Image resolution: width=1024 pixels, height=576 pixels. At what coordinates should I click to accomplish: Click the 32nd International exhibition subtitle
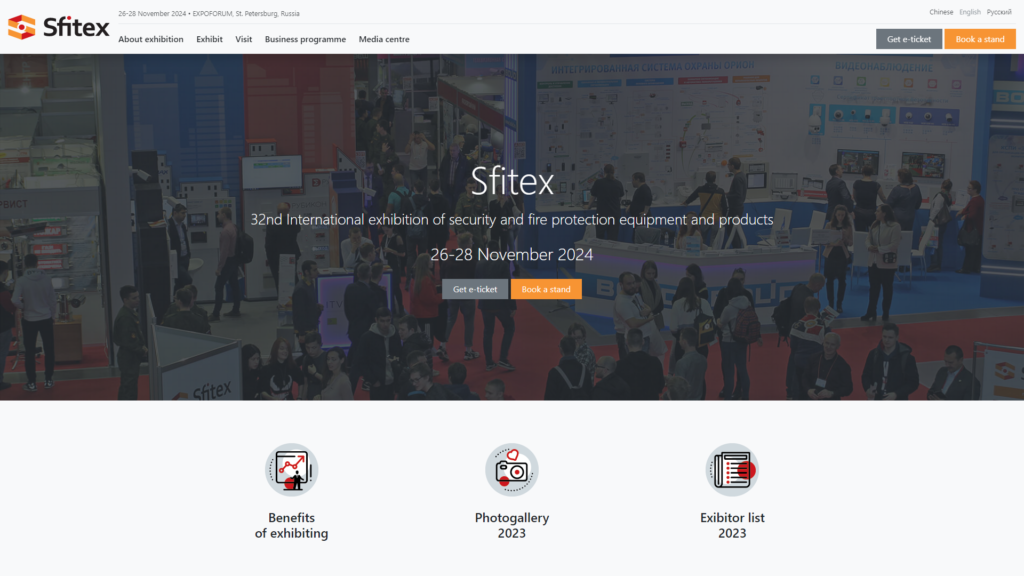coord(512,219)
